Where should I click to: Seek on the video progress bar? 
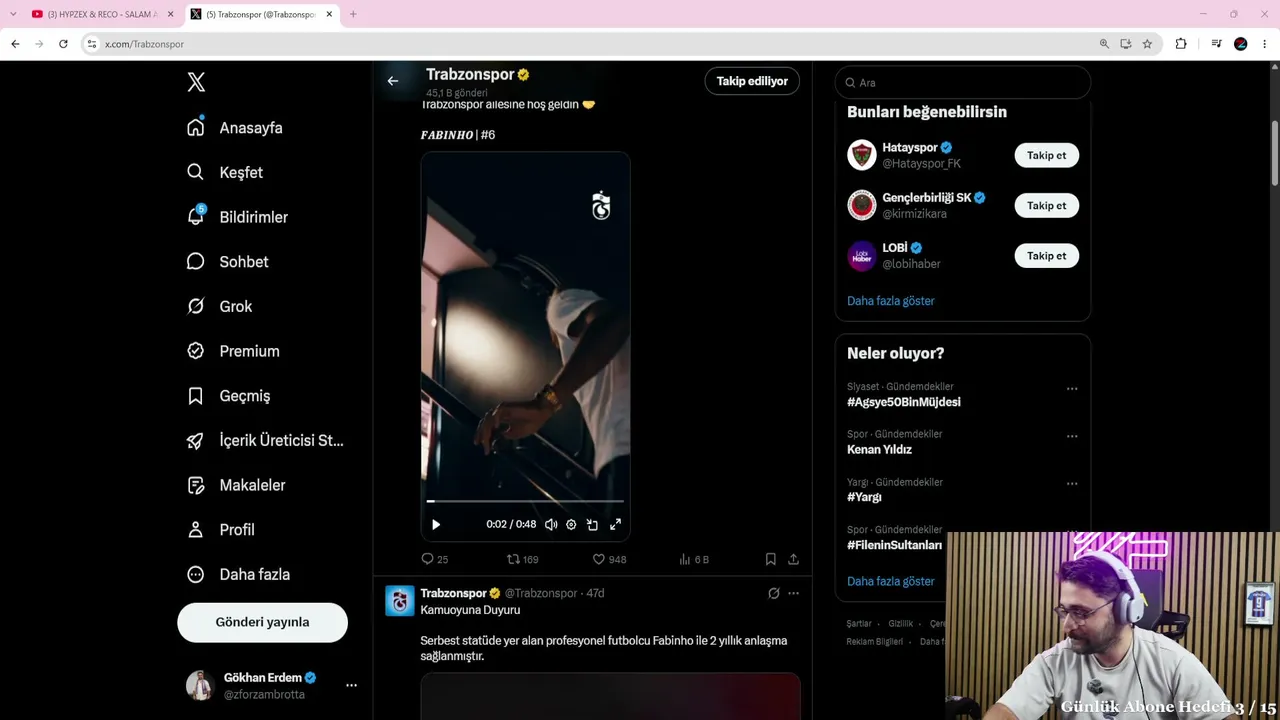click(x=525, y=501)
